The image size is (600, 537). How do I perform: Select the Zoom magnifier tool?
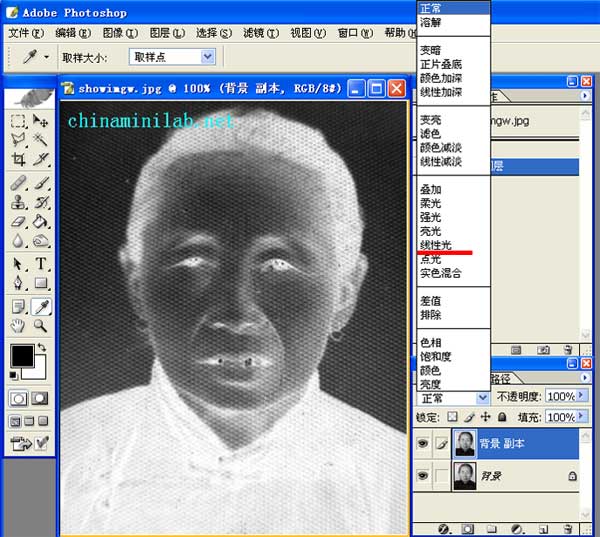(41, 325)
